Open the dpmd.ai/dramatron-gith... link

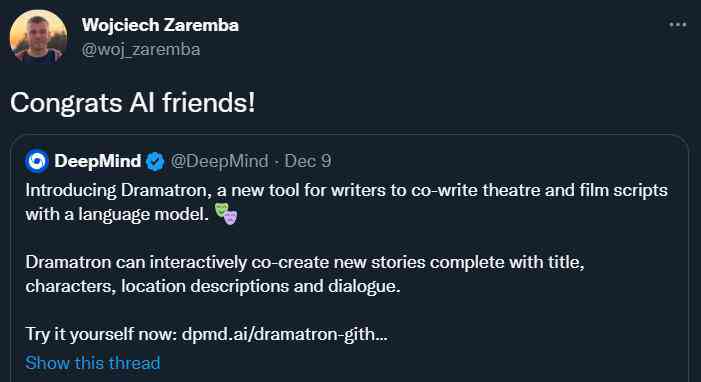coord(284,334)
